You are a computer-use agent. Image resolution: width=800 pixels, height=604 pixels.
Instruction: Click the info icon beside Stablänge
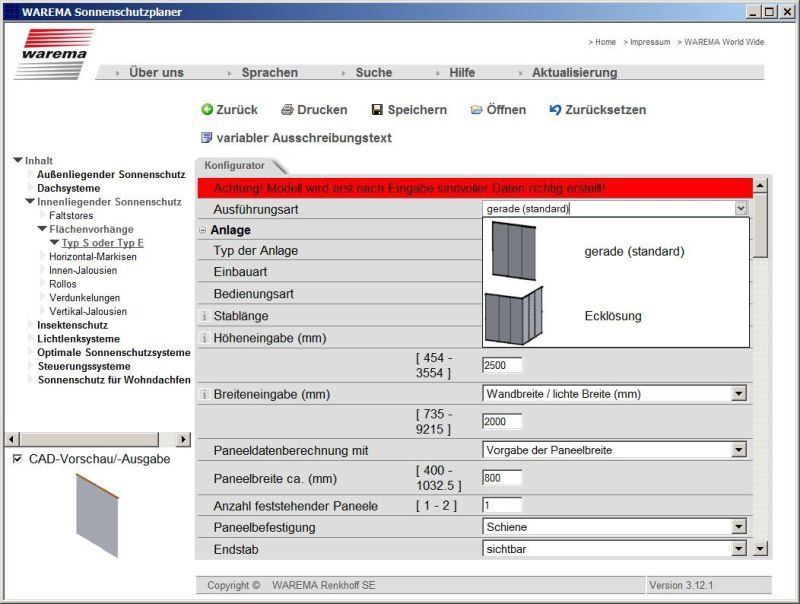(x=204, y=316)
